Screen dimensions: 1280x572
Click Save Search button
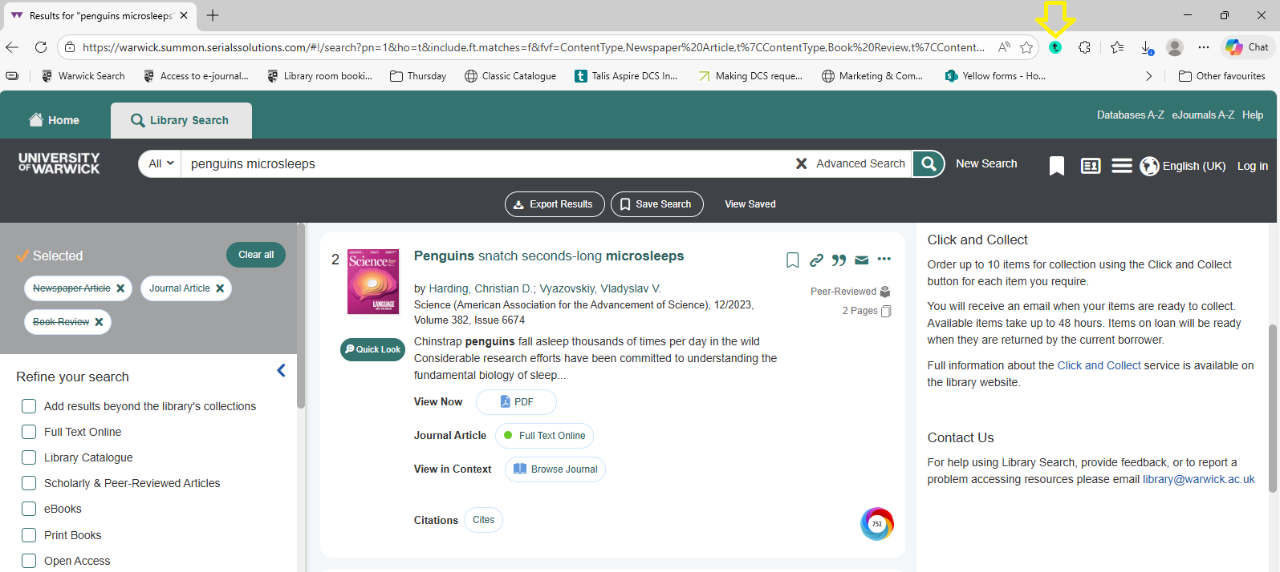point(657,204)
